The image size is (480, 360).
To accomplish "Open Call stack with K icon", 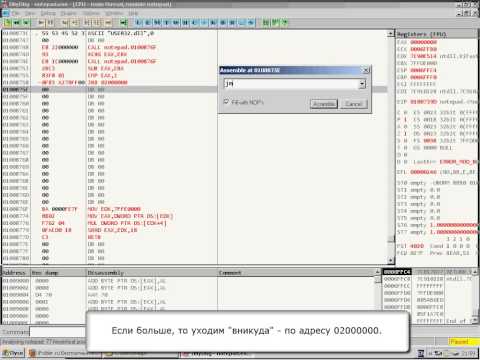I will point(213,23).
